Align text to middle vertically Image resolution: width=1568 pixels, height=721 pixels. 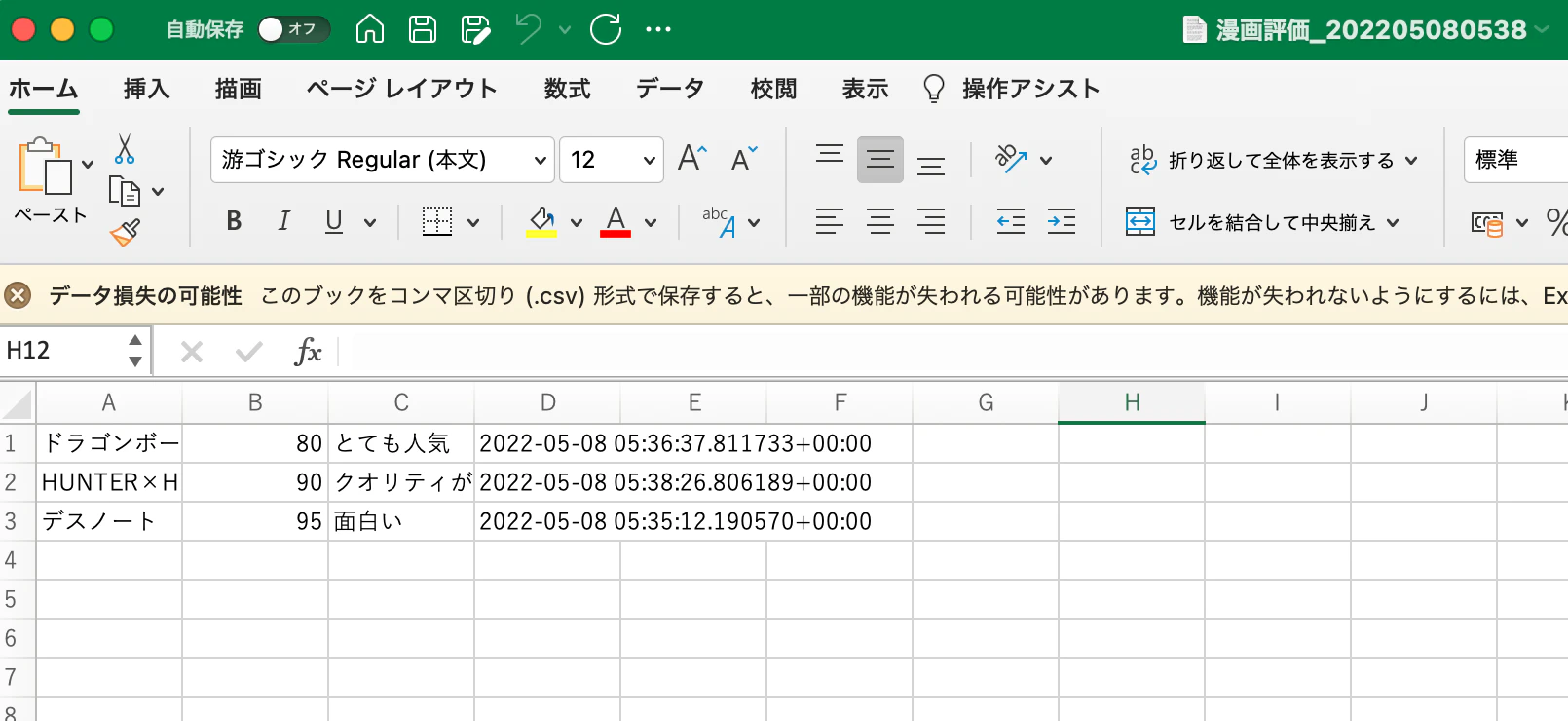pyautogui.click(x=880, y=160)
